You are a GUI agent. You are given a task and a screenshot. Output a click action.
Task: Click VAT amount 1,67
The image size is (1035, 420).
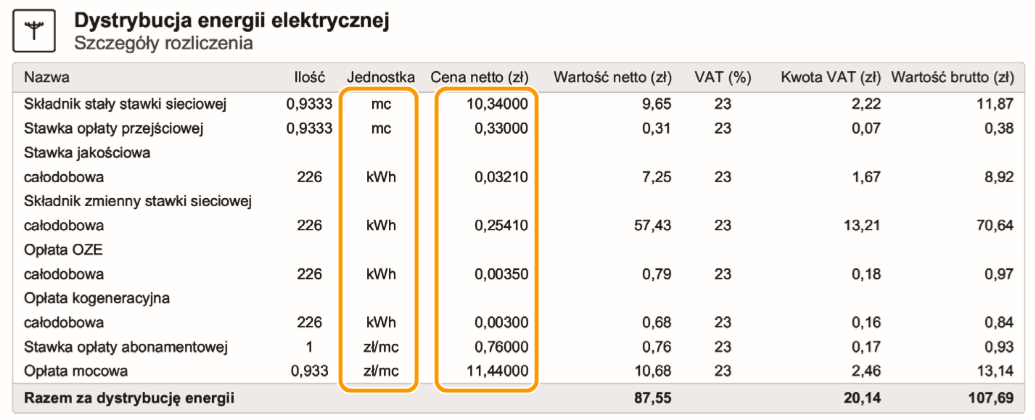pyautogui.click(x=866, y=177)
